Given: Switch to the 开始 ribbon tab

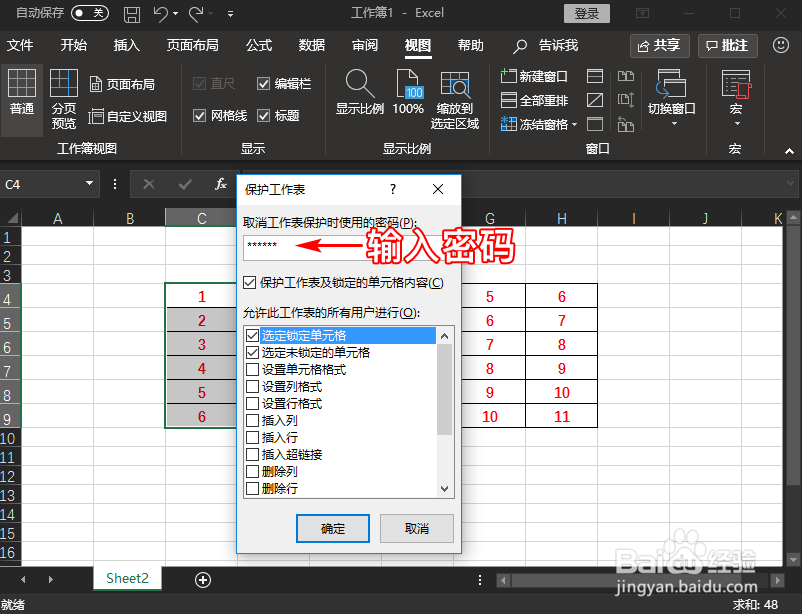Looking at the screenshot, I should coord(74,45).
